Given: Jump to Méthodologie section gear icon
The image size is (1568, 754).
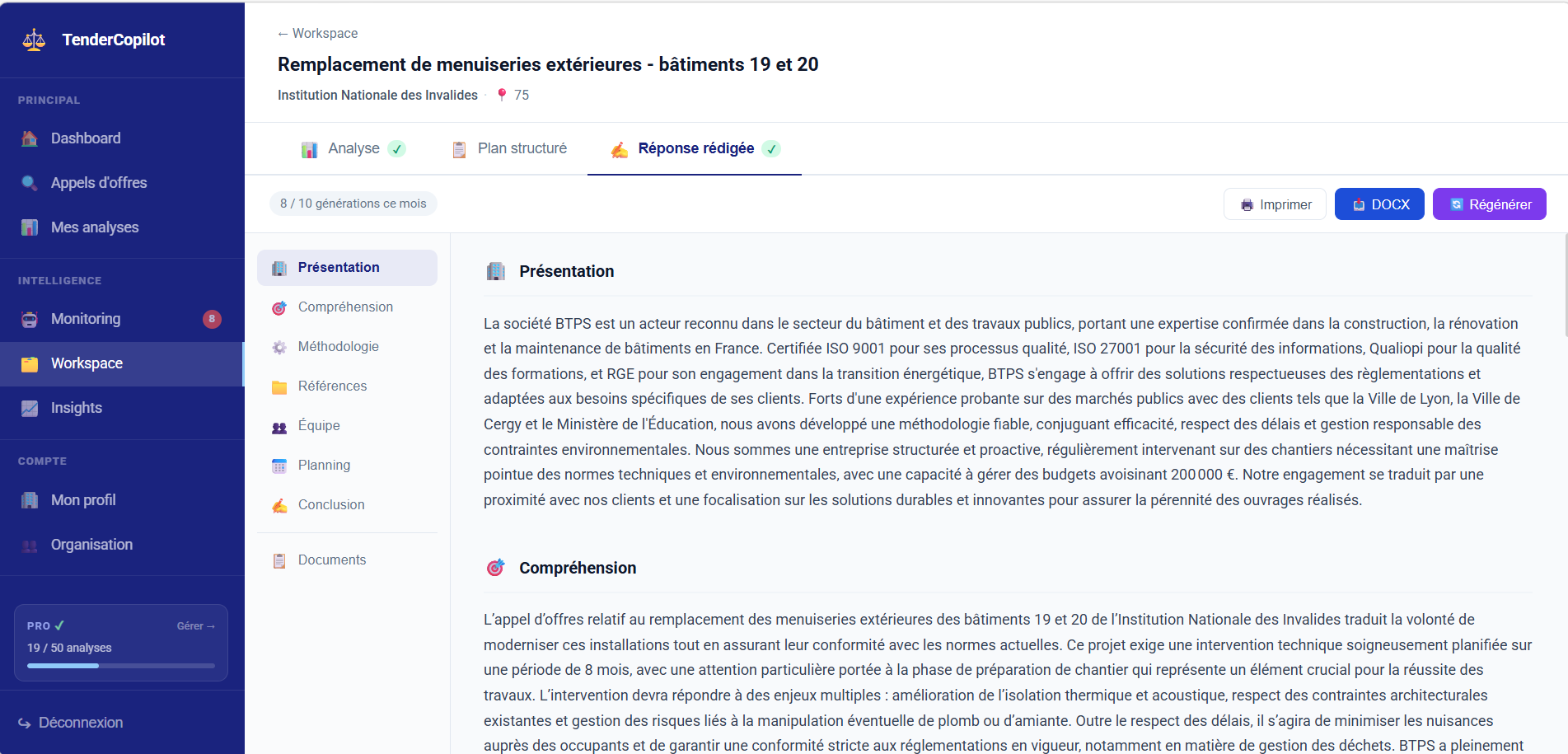Looking at the screenshot, I should pyautogui.click(x=279, y=347).
